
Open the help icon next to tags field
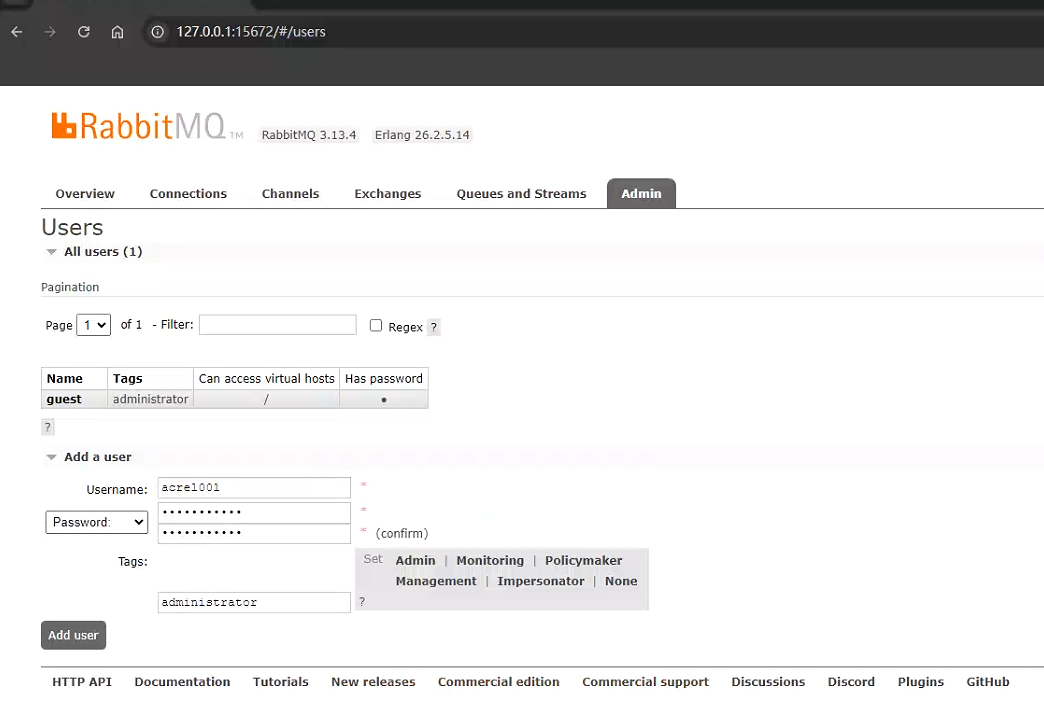362,602
